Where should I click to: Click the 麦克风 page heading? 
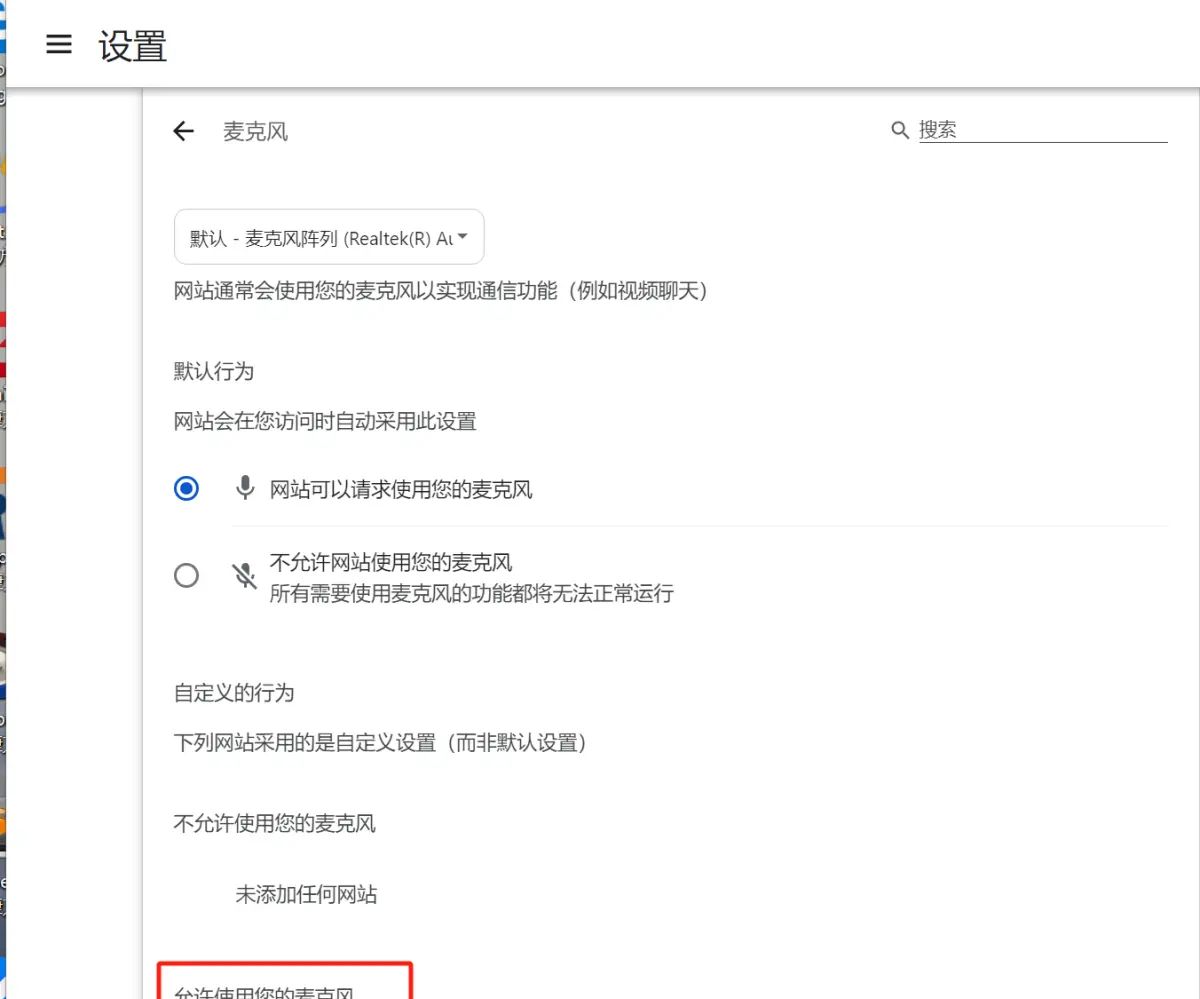tap(254, 131)
